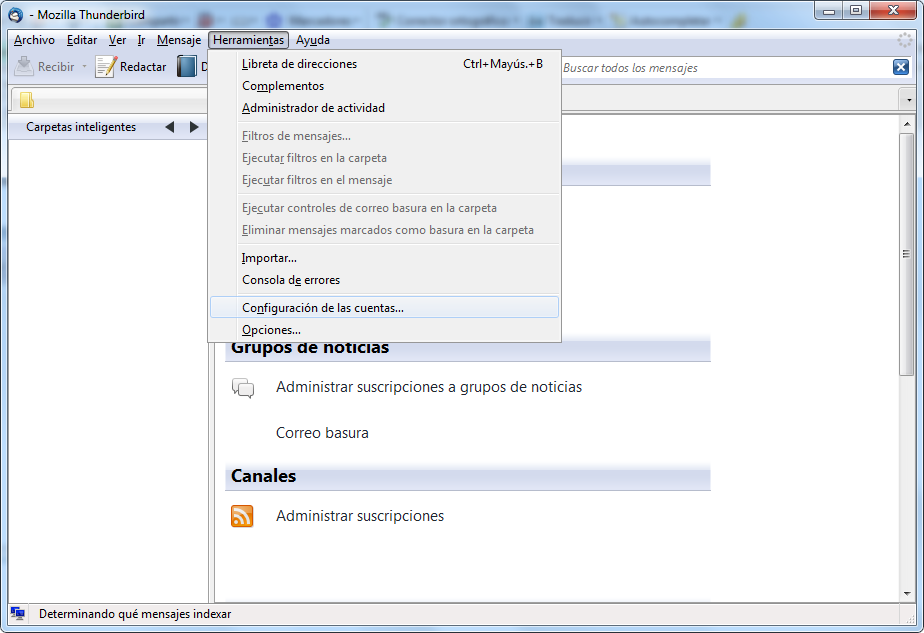The height and width of the screenshot is (633, 924).
Task: Clear search with the blue X icon
Action: (x=900, y=67)
